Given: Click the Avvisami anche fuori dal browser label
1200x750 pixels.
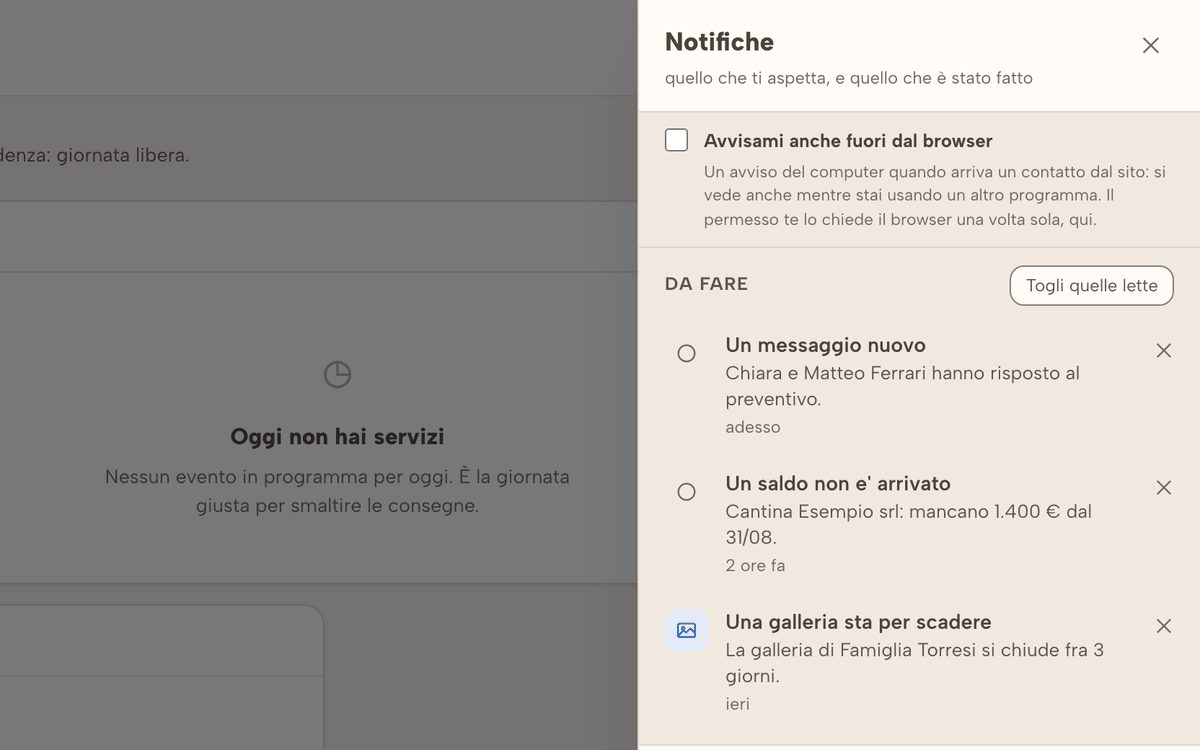Looking at the screenshot, I should pyautogui.click(x=848, y=141).
